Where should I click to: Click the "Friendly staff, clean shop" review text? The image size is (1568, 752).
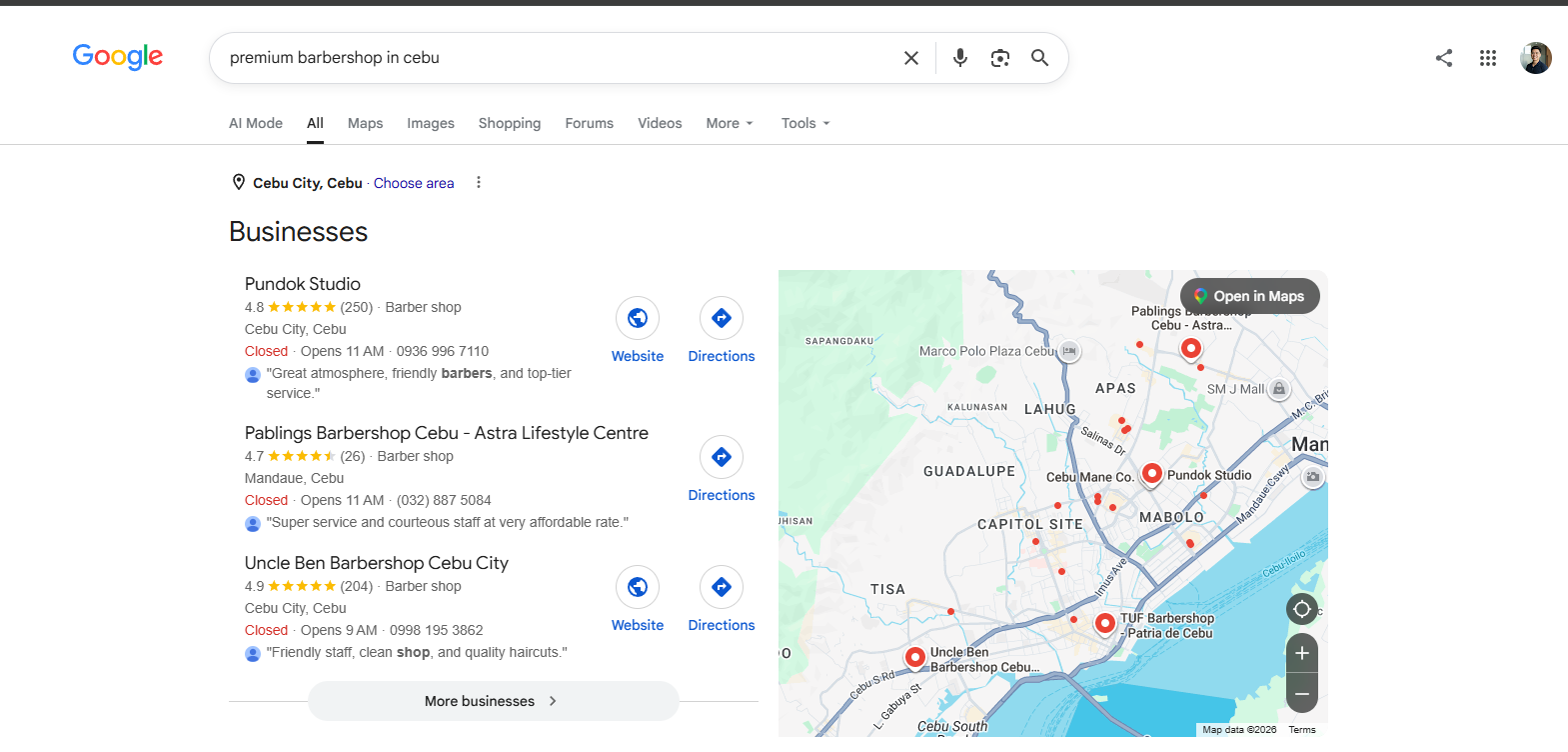pyautogui.click(x=417, y=652)
